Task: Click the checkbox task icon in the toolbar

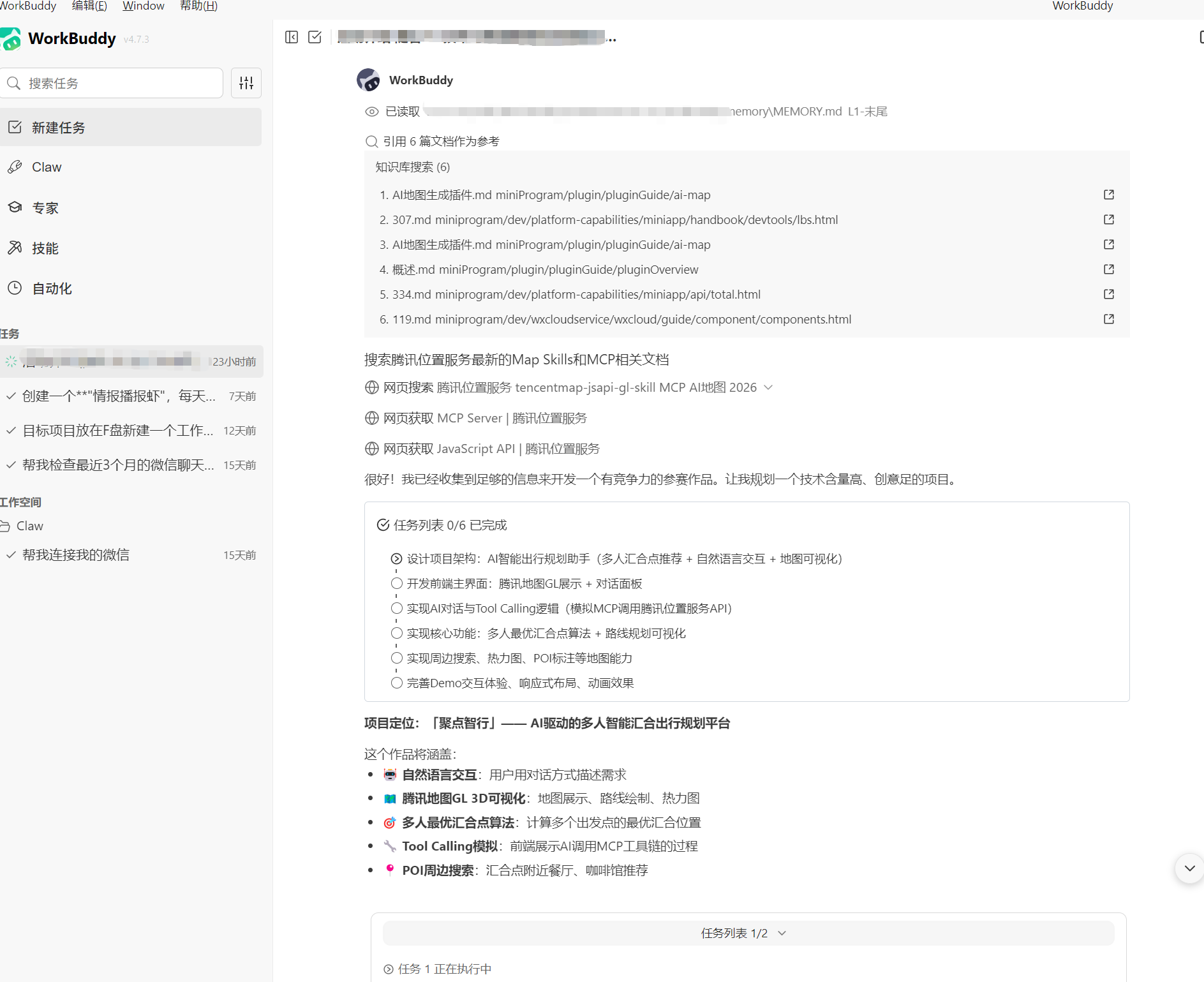Action: point(314,37)
